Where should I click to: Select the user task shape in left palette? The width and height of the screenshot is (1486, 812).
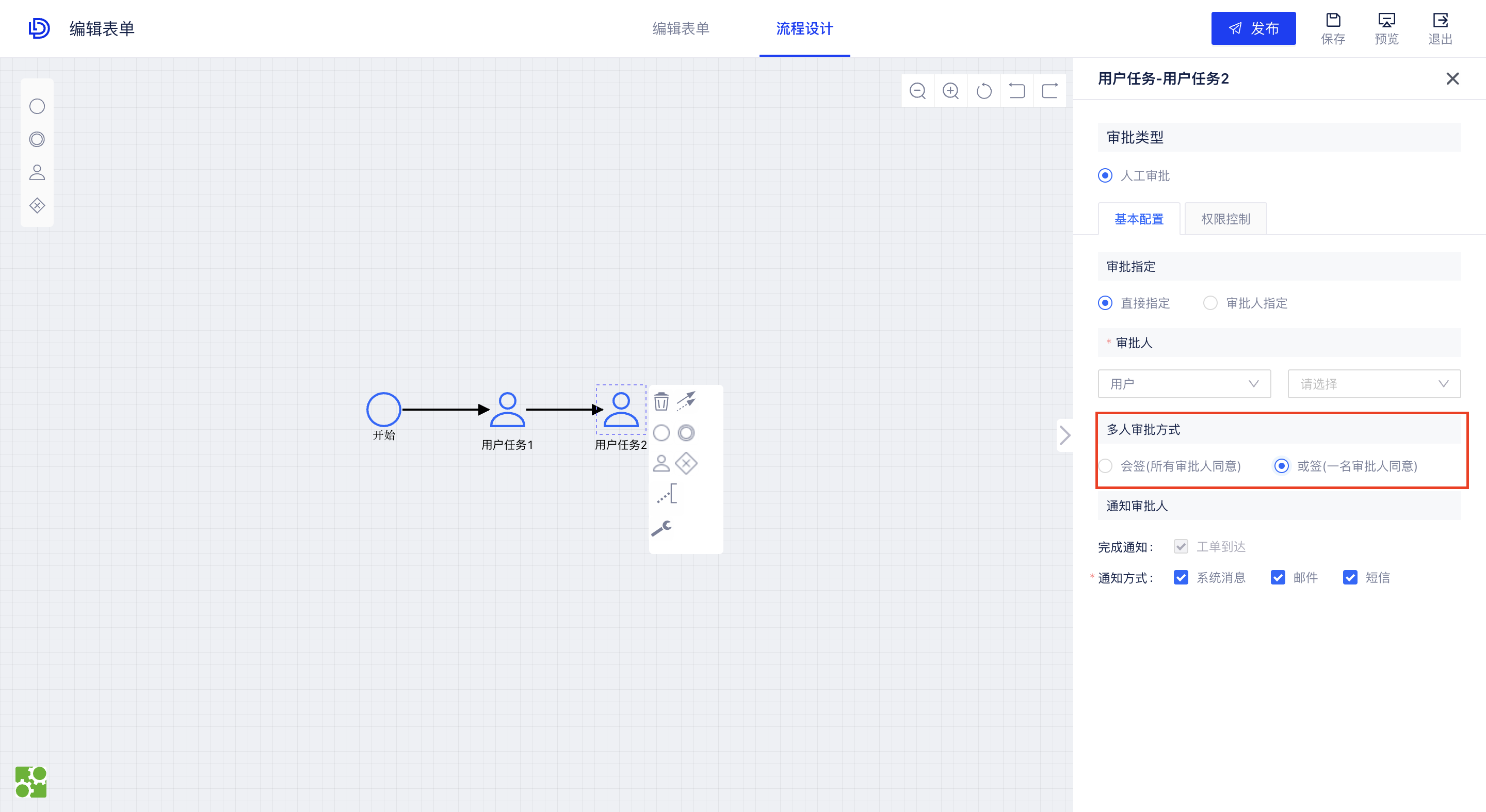pyautogui.click(x=37, y=172)
